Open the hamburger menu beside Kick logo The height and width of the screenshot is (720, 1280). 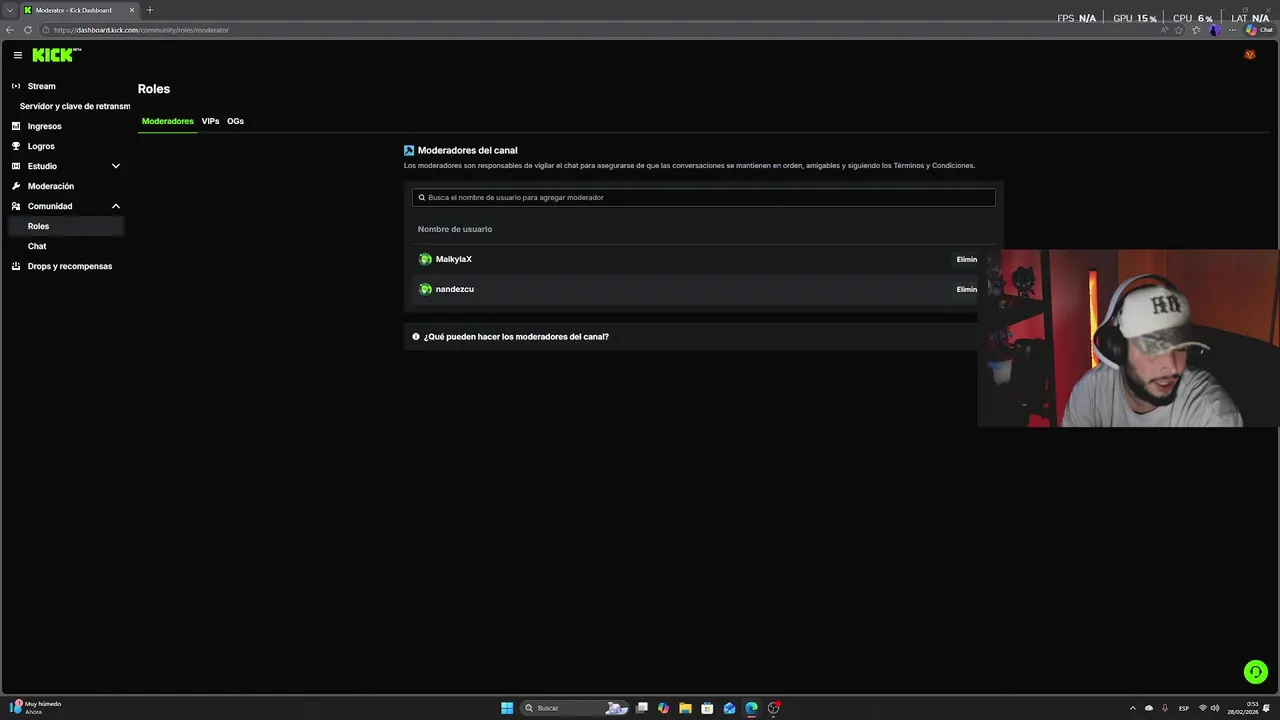(x=18, y=55)
